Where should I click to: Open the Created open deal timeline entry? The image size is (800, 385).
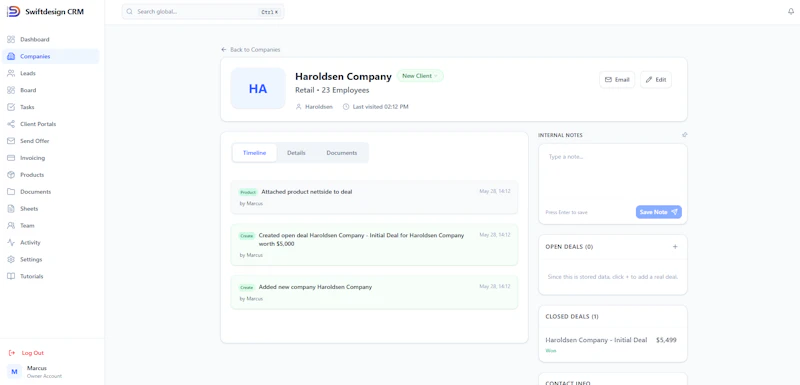[374, 245]
